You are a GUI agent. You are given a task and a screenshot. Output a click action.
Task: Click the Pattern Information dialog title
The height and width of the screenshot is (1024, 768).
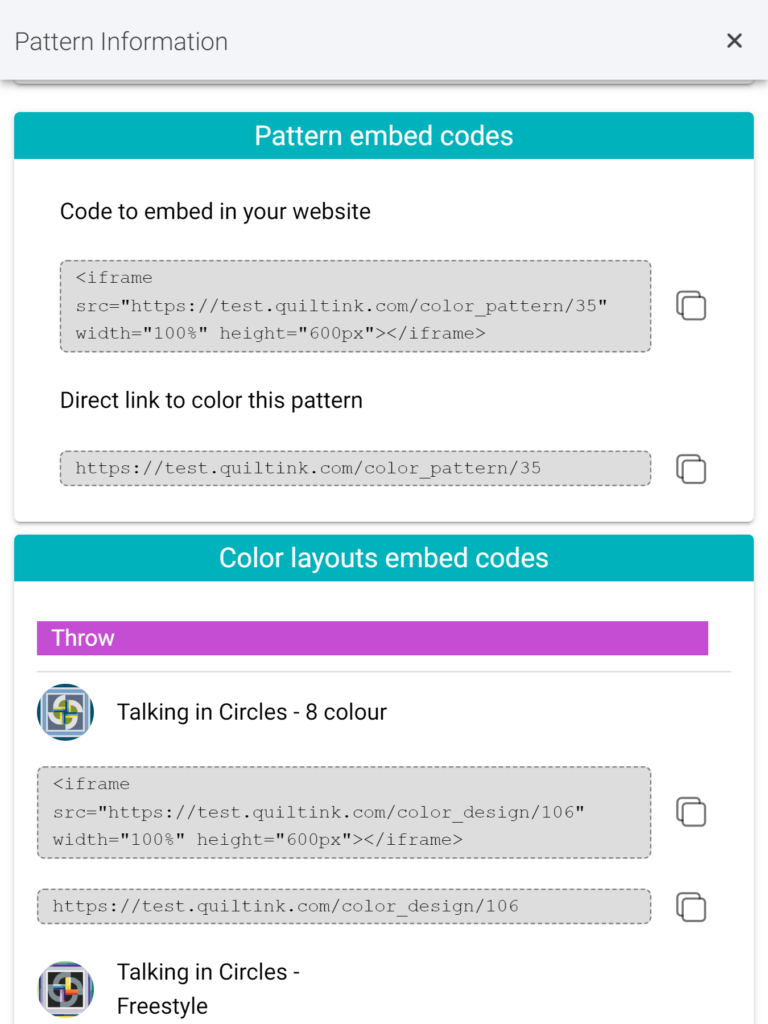121,42
